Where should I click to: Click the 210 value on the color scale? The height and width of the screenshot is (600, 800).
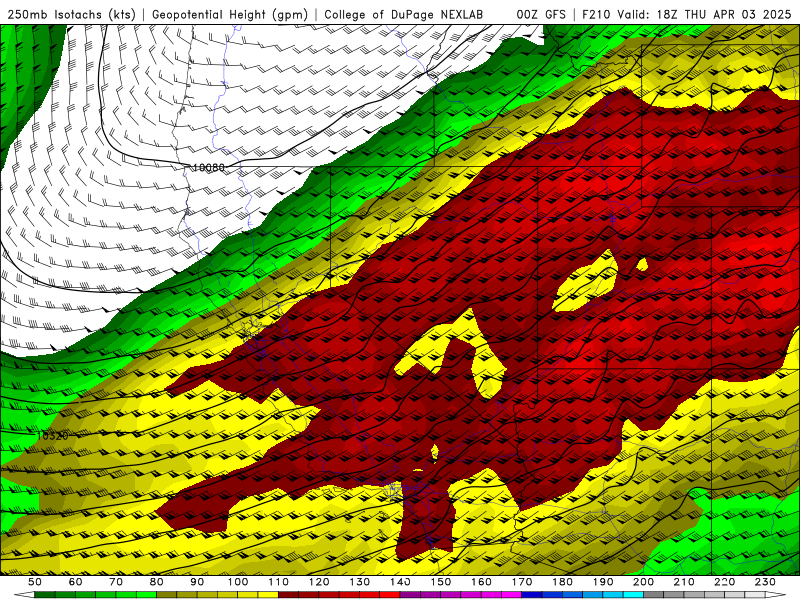[x=684, y=582]
